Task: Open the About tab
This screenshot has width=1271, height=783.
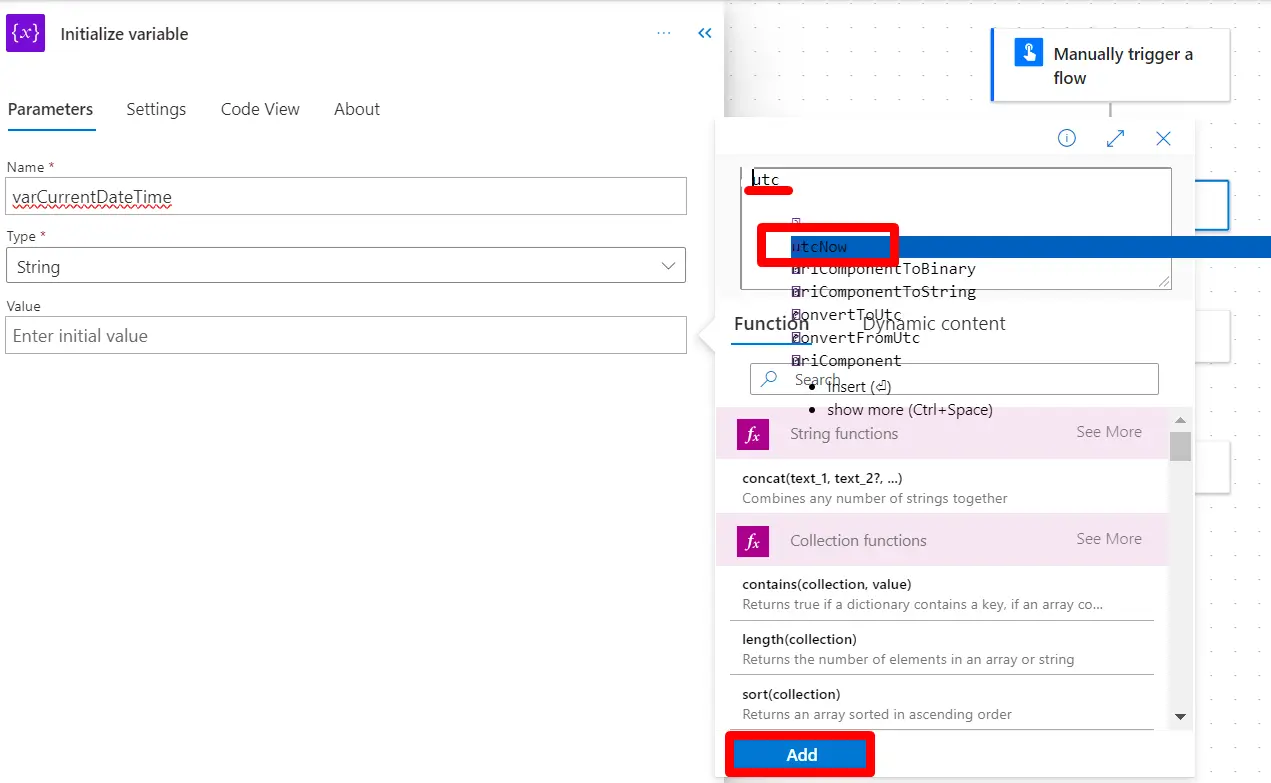Action: 357,110
